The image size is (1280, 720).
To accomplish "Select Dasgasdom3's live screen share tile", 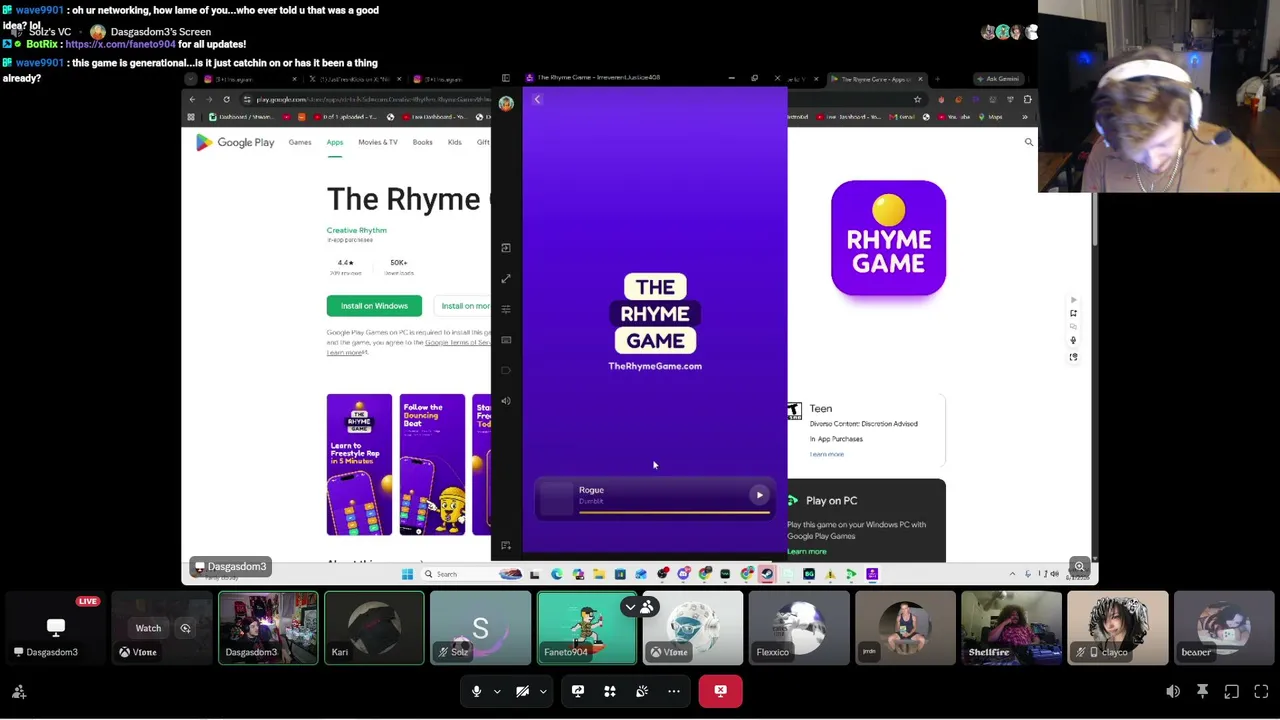I will [56, 628].
